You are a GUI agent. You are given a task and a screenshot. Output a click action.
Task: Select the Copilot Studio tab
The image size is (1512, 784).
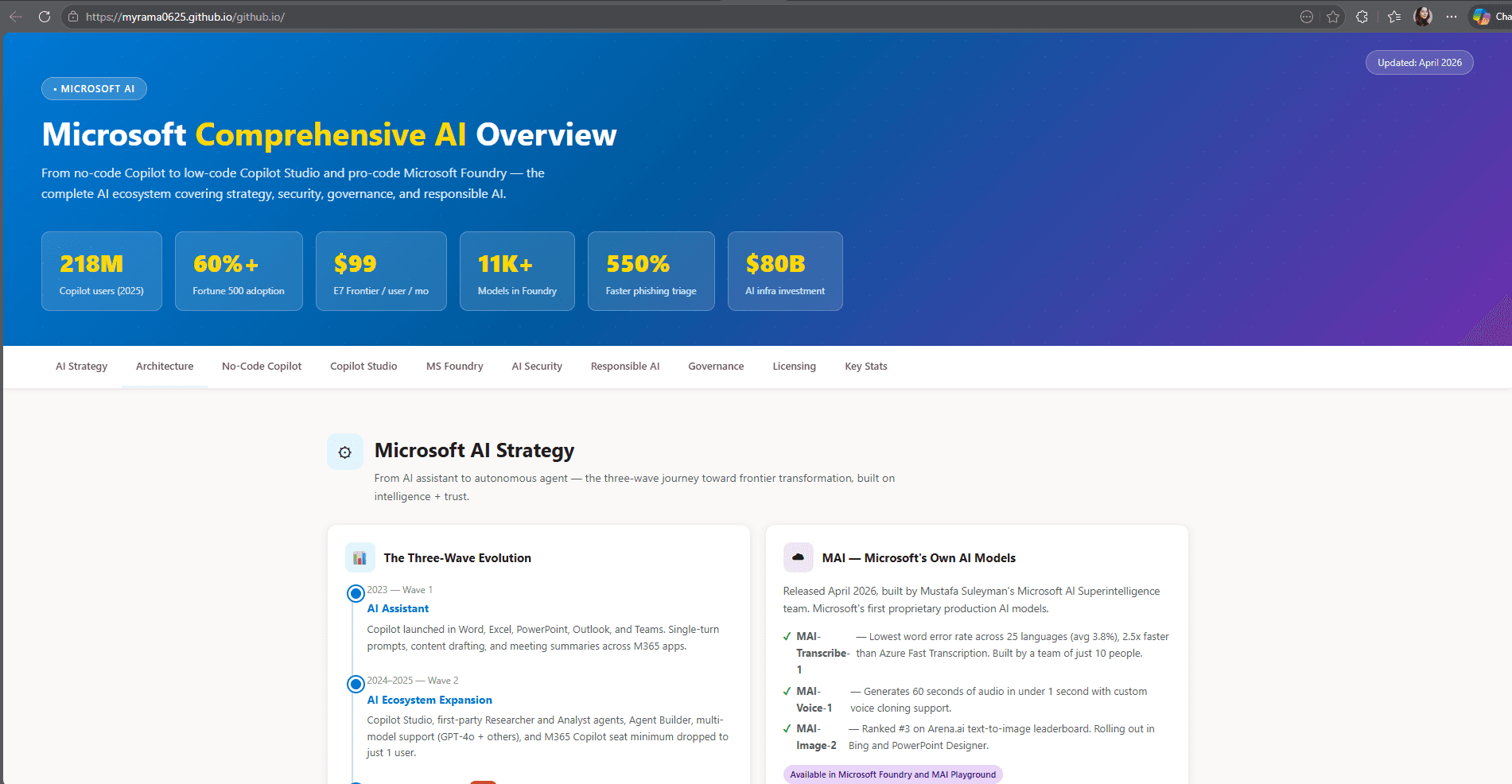(363, 367)
